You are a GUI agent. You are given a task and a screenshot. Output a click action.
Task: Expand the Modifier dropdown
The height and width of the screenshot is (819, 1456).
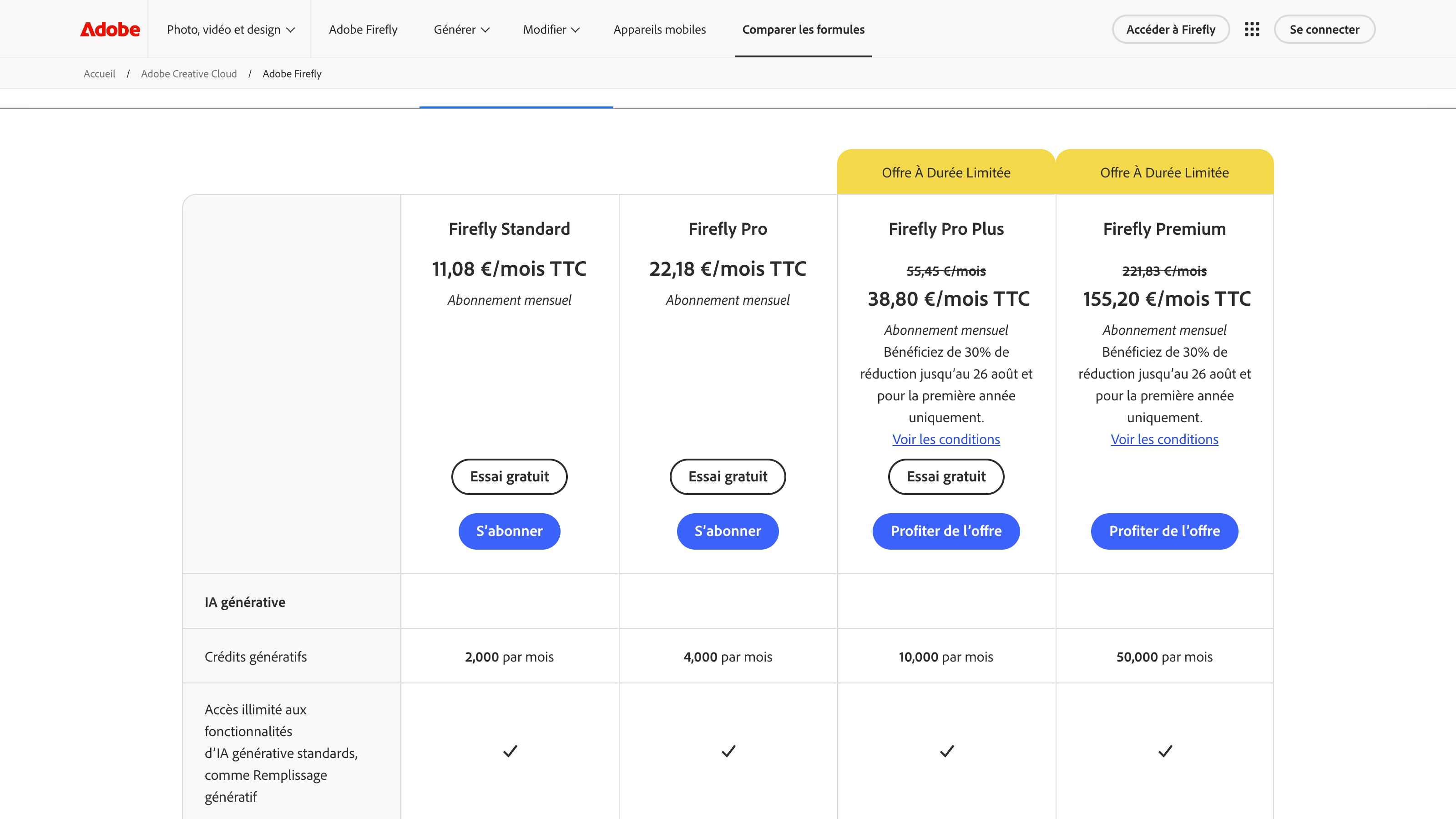click(551, 30)
